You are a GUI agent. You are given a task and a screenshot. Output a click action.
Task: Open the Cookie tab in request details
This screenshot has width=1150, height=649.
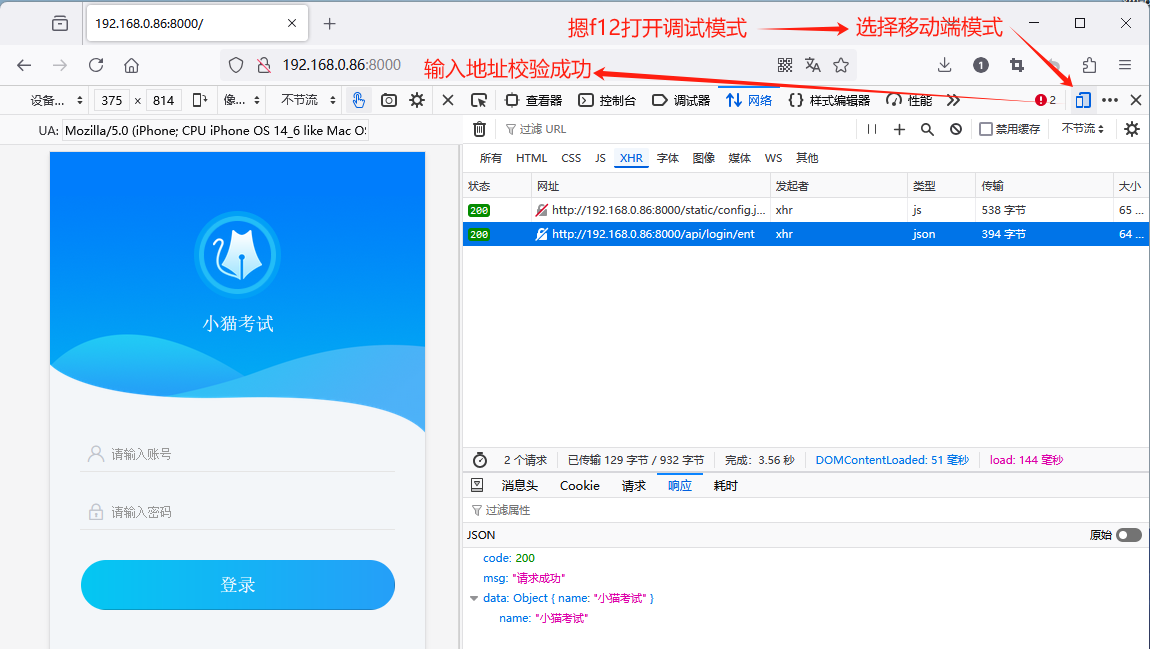click(x=578, y=485)
